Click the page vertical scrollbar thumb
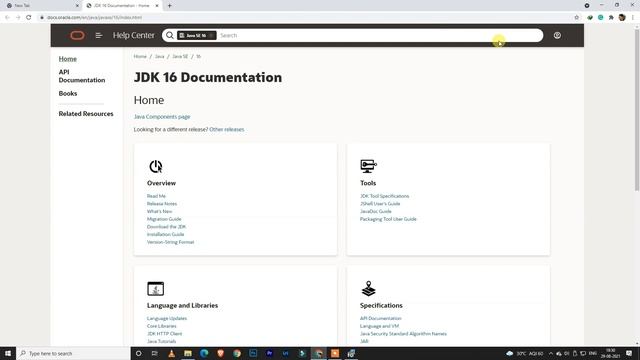 pos(636,110)
